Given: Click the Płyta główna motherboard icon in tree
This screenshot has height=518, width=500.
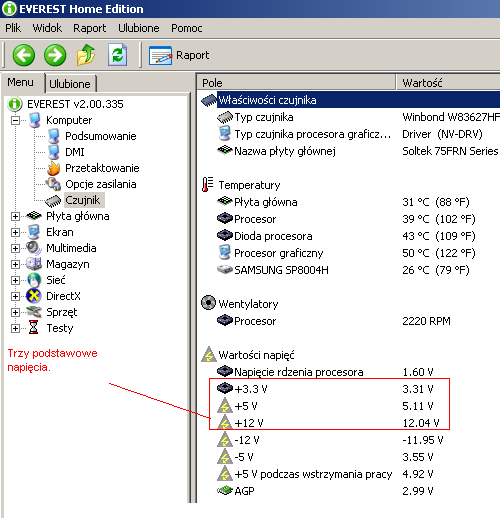Looking at the screenshot, I should (34, 216).
